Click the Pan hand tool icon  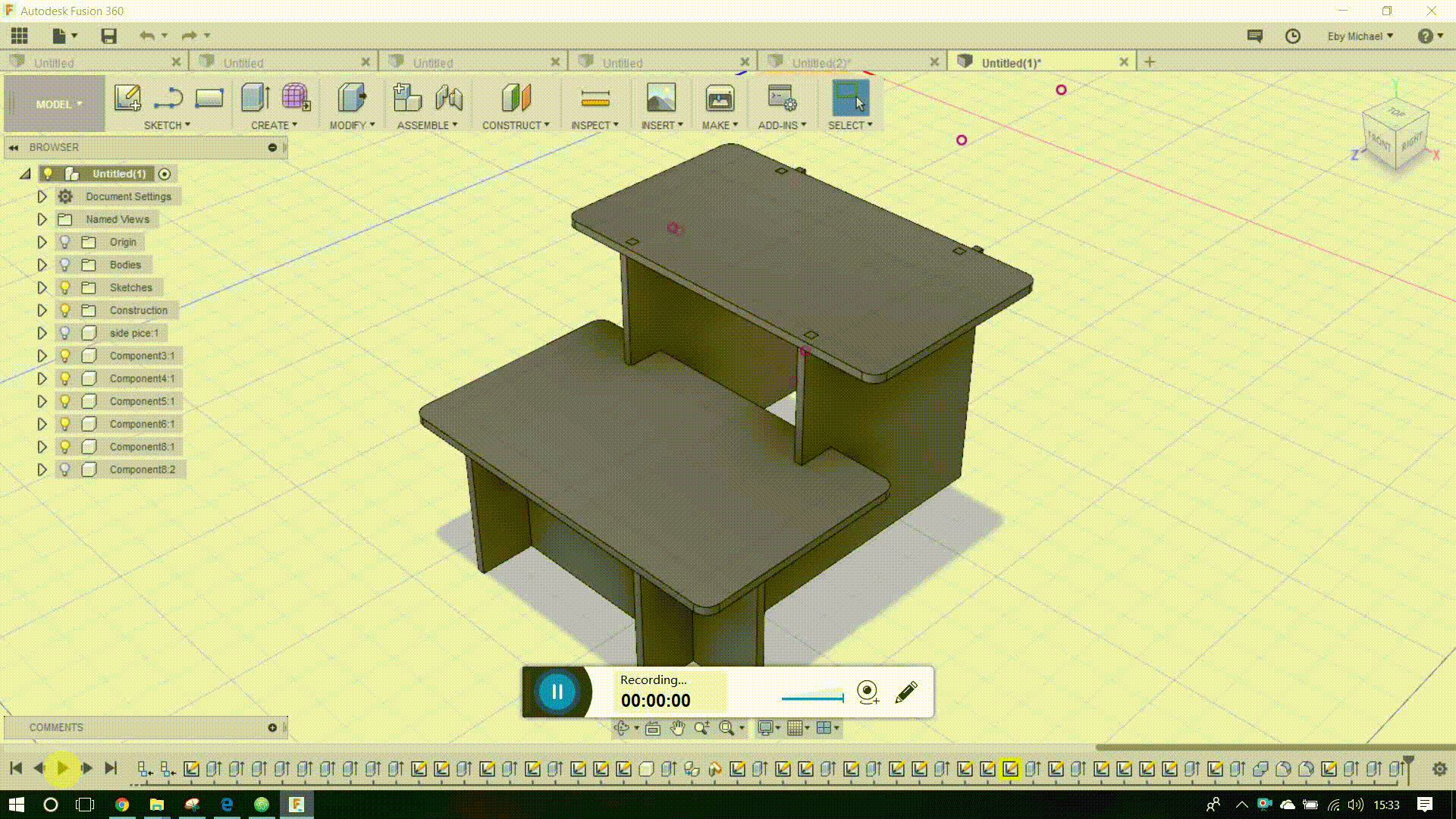[677, 728]
